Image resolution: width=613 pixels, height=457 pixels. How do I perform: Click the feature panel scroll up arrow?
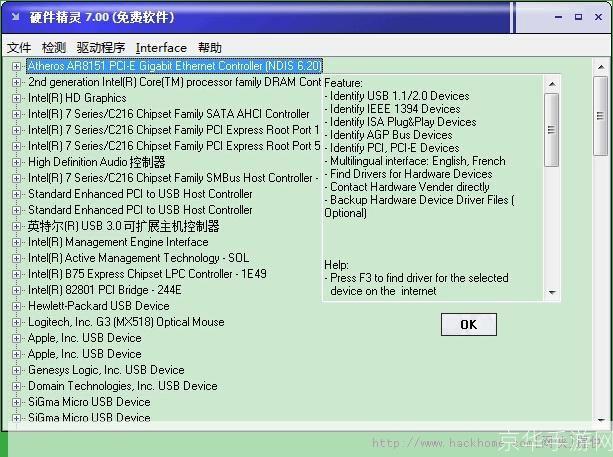pyautogui.click(x=552, y=84)
